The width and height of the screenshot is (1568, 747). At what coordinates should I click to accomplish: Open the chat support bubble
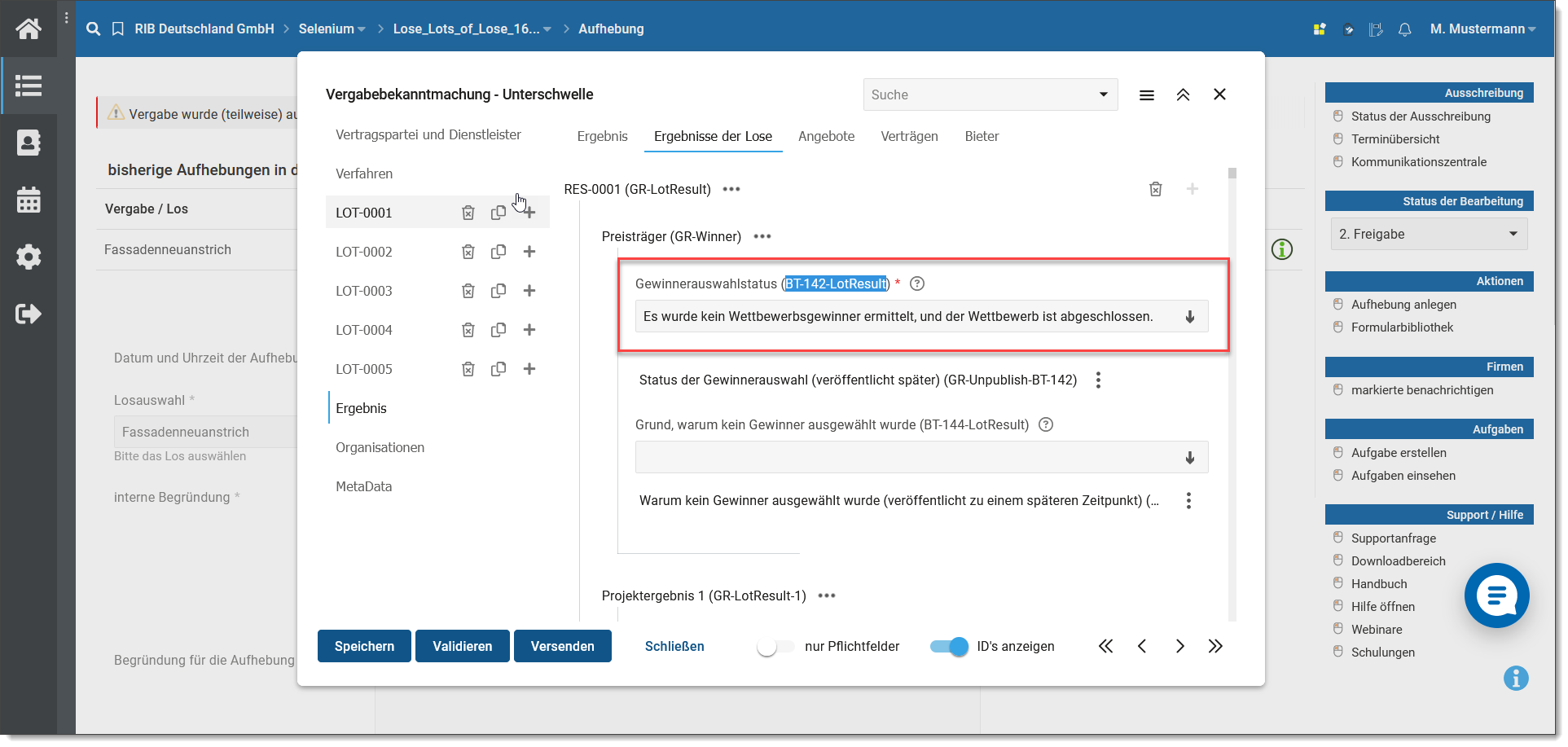pyautogui.click(x=1497, y=595)
